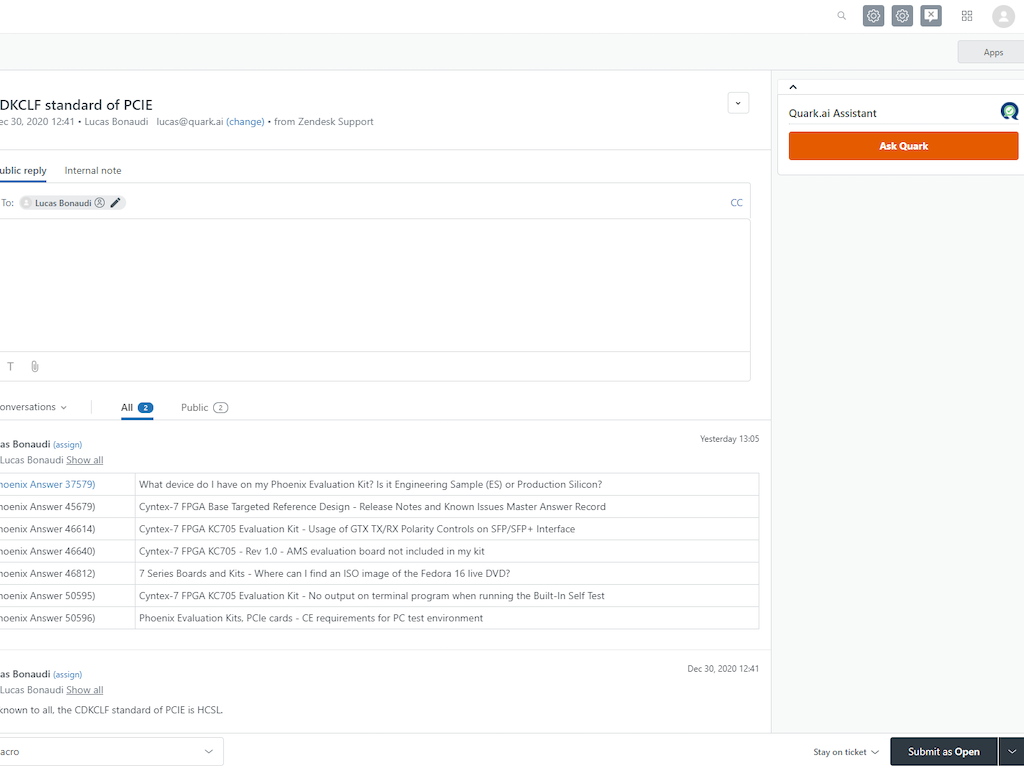Click the Ask Quark button
The image size is (1024, 768).
point(902,145)
